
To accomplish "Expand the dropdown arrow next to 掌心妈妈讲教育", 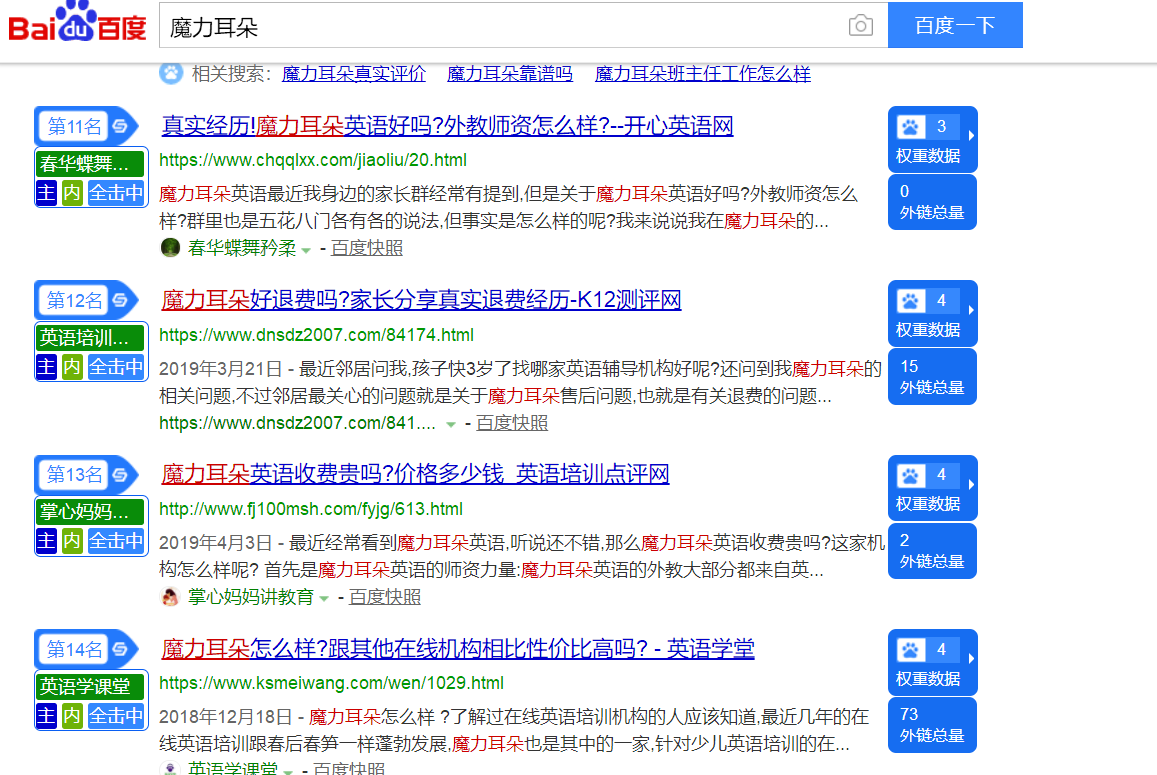I will [324, 599].
